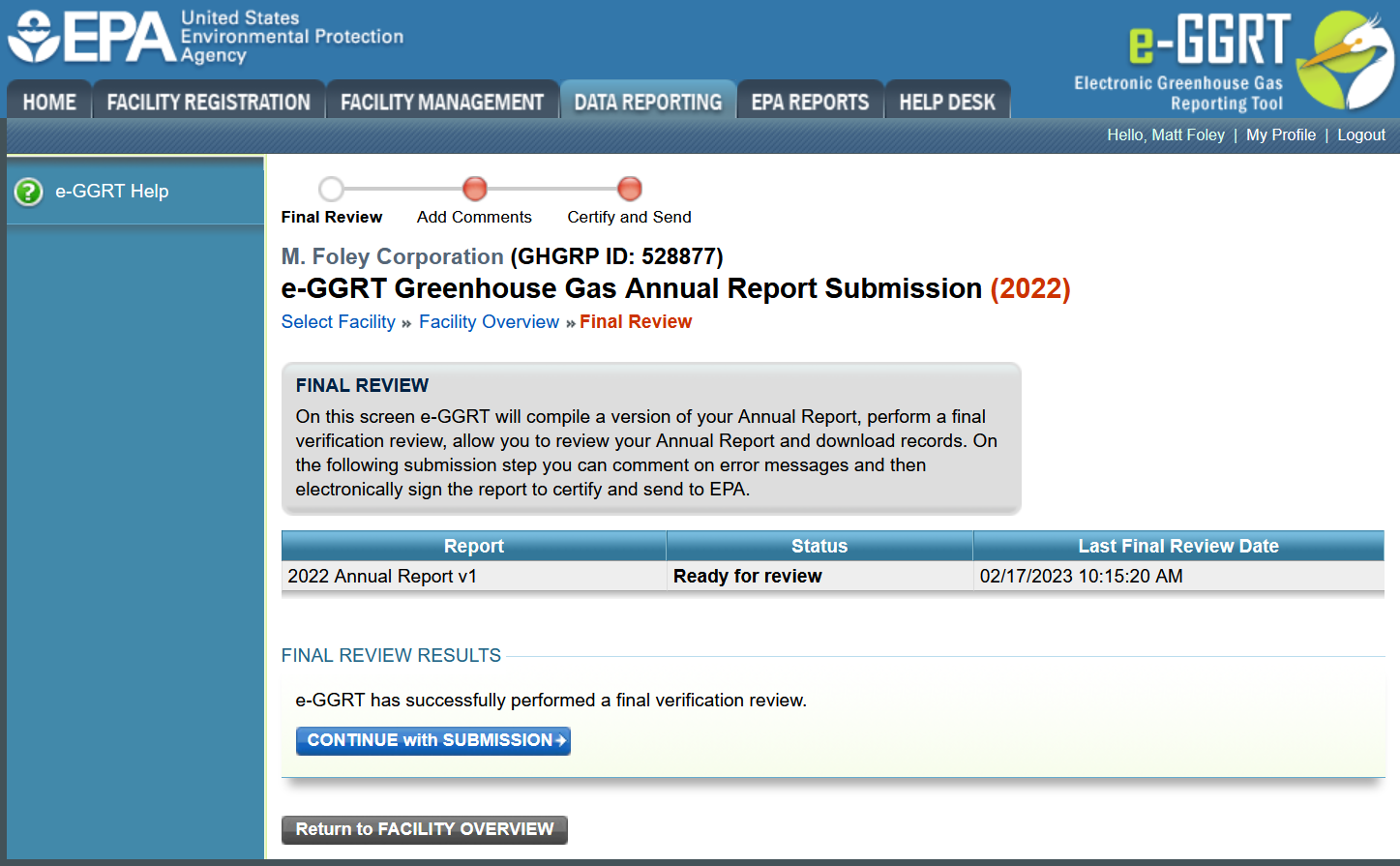Image resolution: width=1400 pixels, height=866 pixels.
Task: Click the Last Final Review Date header
Action: tap(1178, 546)
